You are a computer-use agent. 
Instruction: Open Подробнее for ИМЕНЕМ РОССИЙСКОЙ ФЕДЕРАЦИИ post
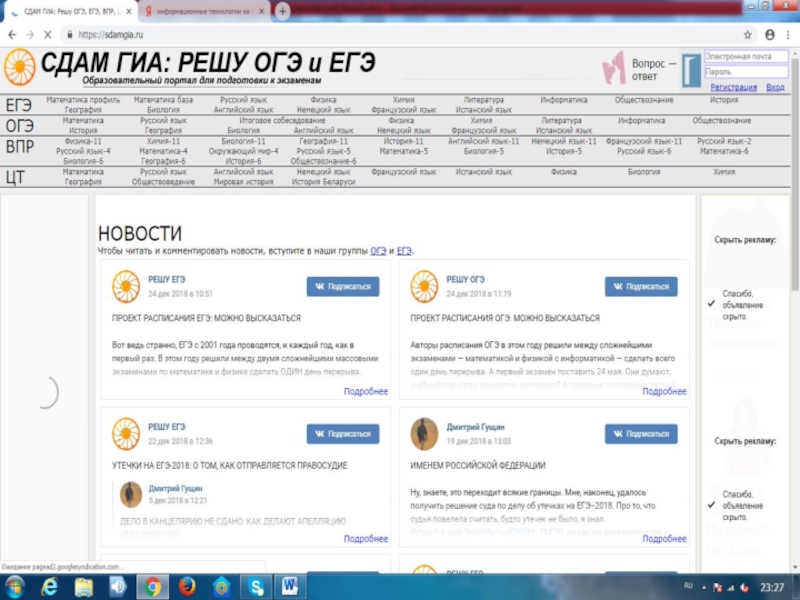pos(664,539)
